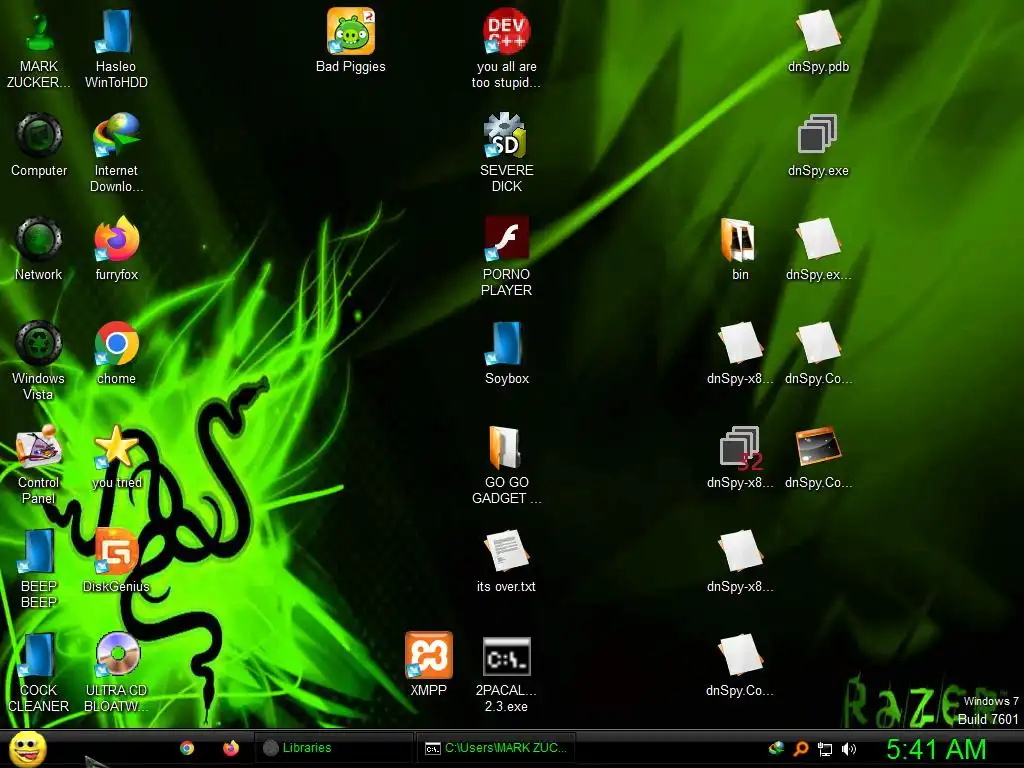Screen dimensions: 1024x768
Task: Launch DiskGenius shortcut
Action: (116, 561)
